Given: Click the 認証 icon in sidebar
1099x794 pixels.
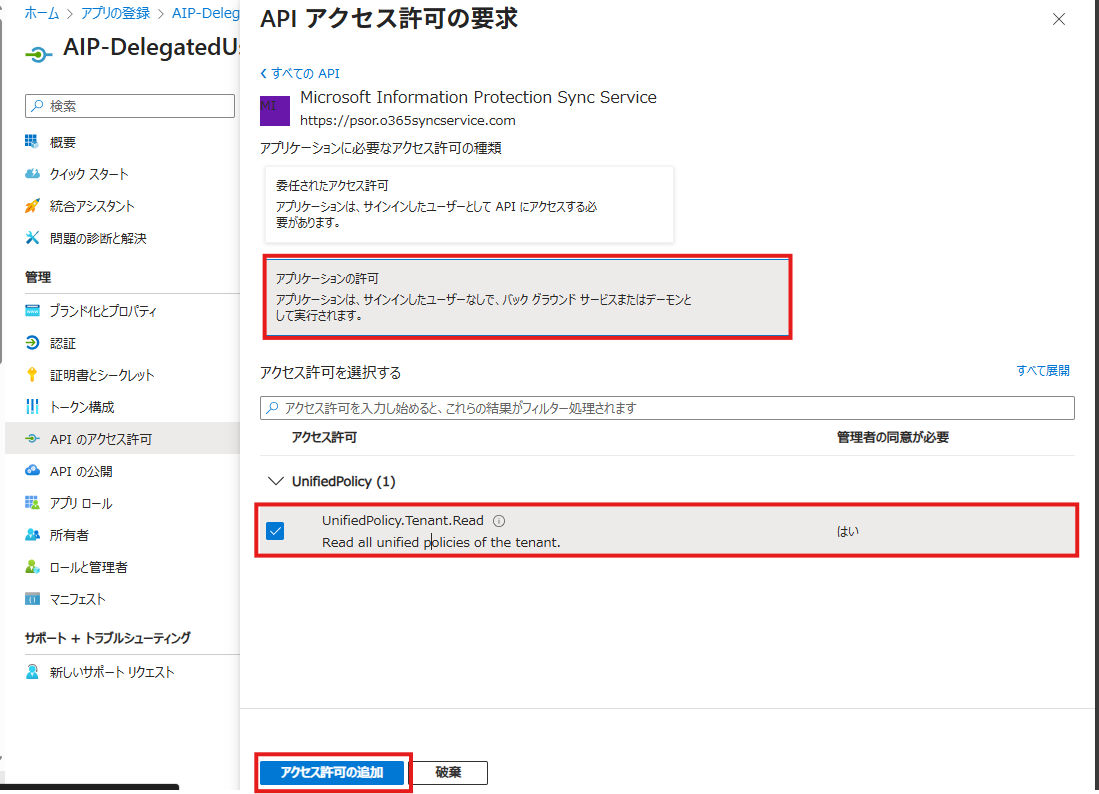Looking at the screenshot, I should coord(32,343).
